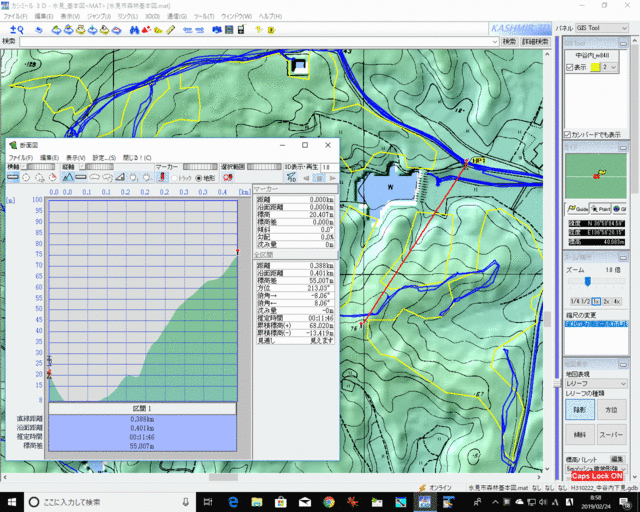
Task: Click the 3D display icon in profile window
Action: 291,178
